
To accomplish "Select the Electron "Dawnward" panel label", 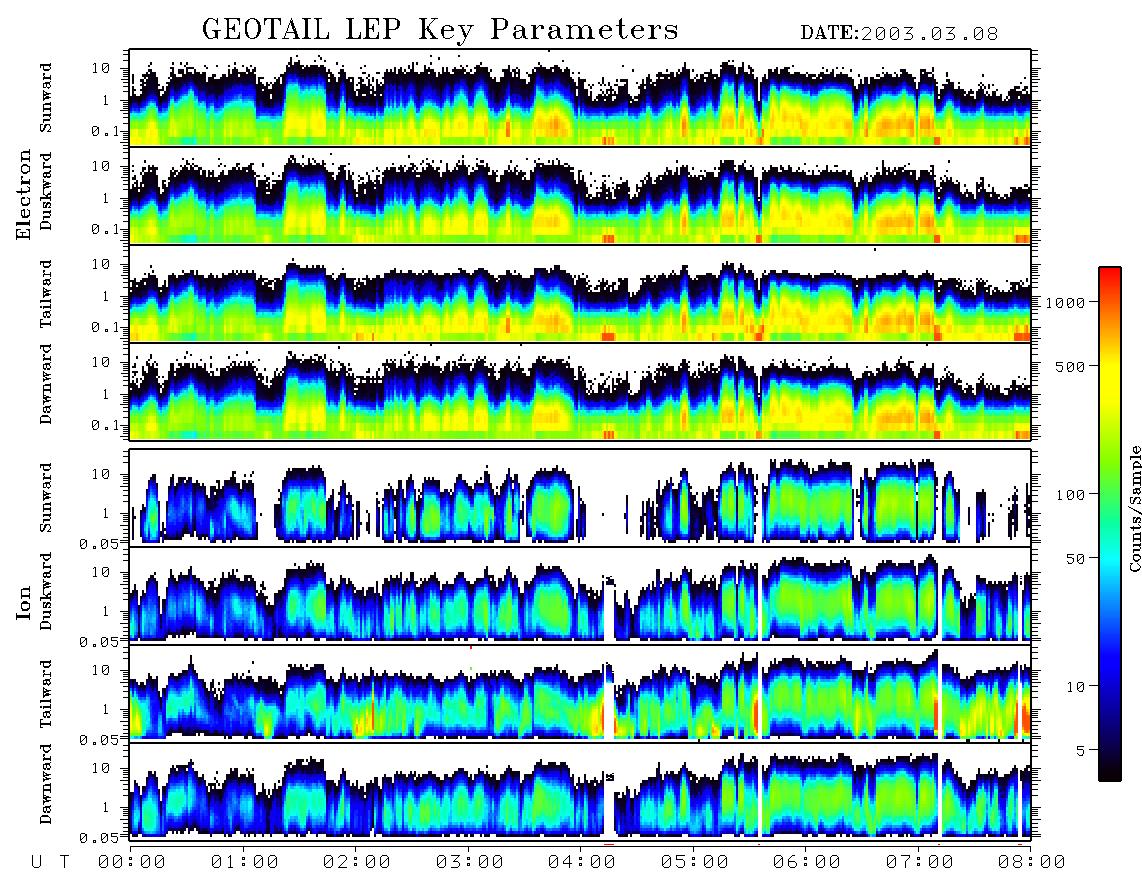I will (x=46, y=385).
